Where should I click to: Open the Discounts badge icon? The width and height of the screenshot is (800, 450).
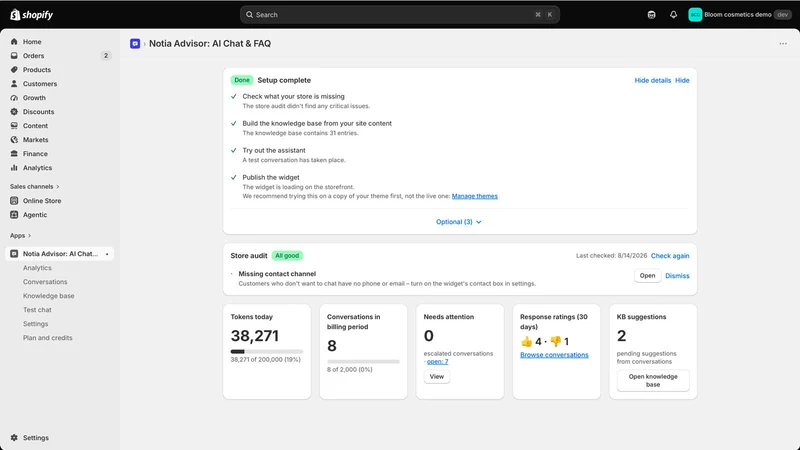tap(14, 112)
